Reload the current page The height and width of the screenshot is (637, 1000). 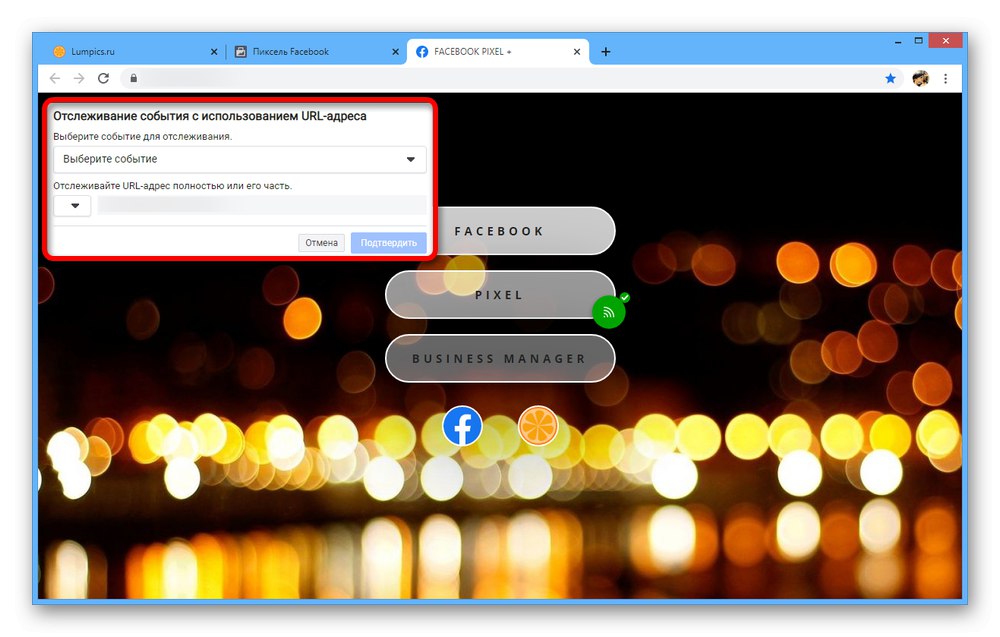(x=103, y=78)
